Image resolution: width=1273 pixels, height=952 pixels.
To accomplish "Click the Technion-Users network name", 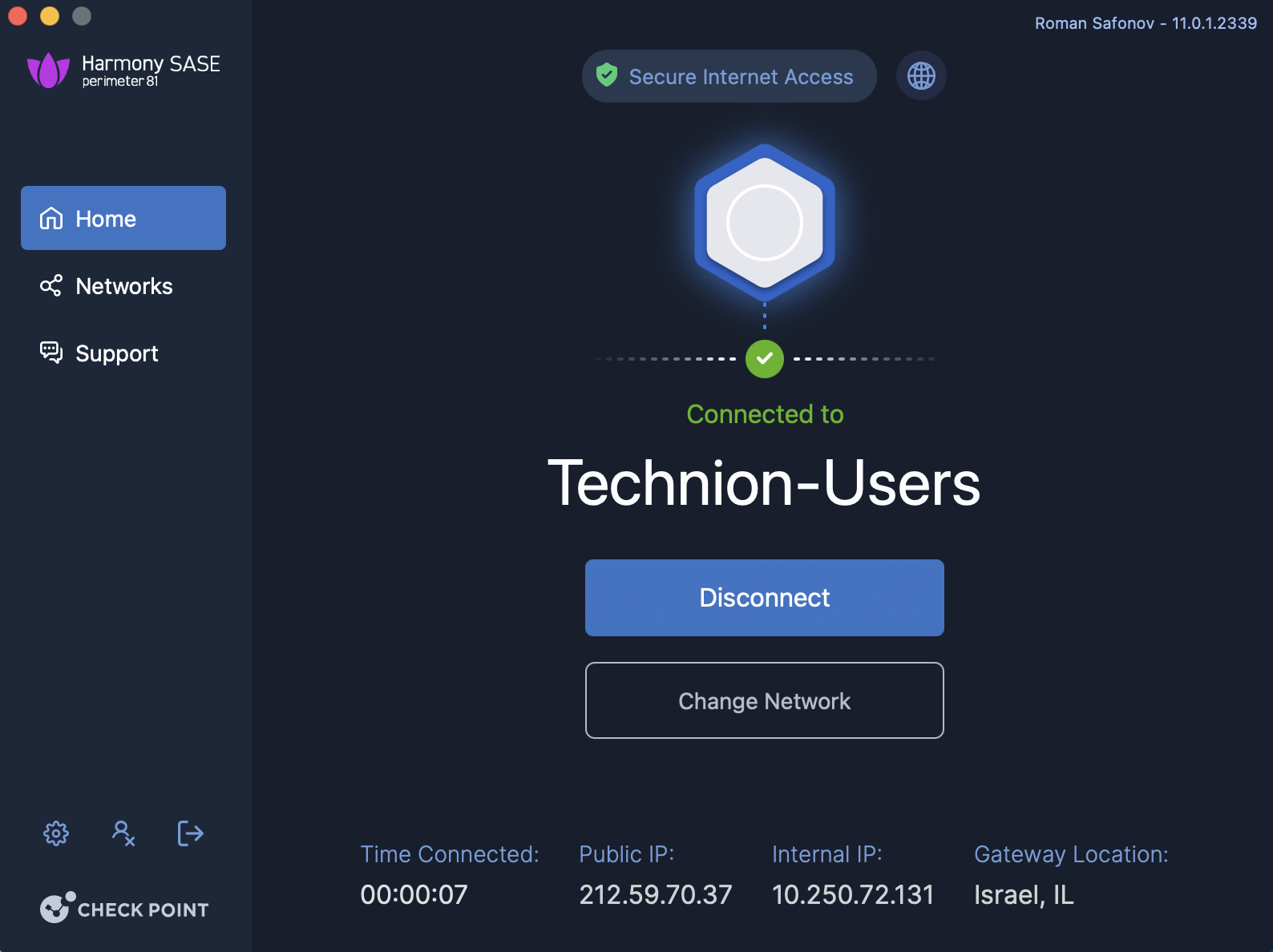I will click(764, 483).
